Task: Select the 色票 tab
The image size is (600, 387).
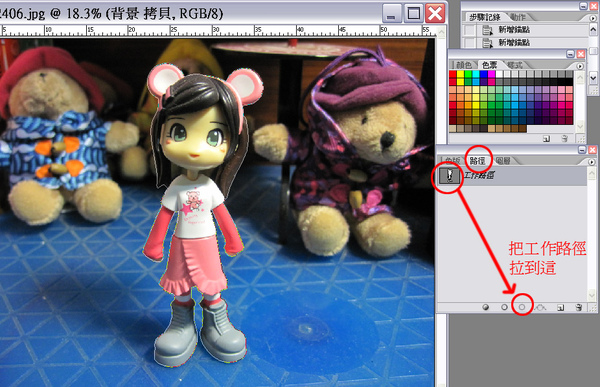Action: point(489,65)
